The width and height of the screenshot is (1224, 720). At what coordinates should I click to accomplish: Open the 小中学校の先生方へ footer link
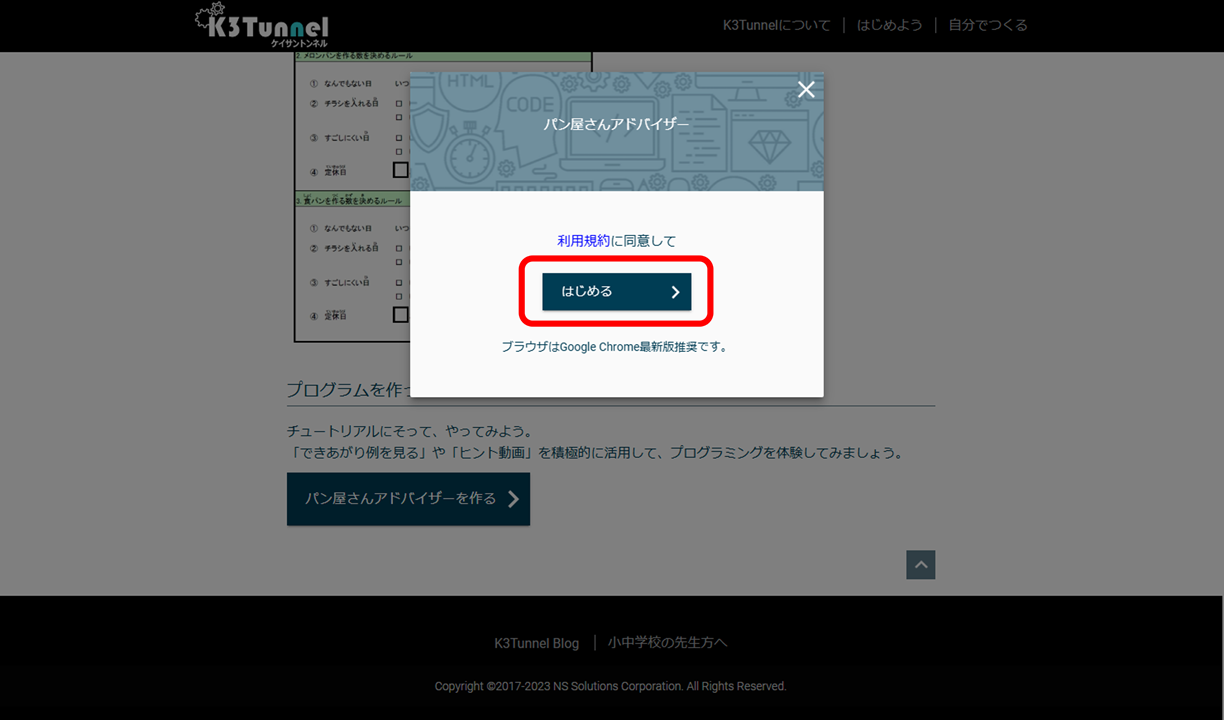667,643
